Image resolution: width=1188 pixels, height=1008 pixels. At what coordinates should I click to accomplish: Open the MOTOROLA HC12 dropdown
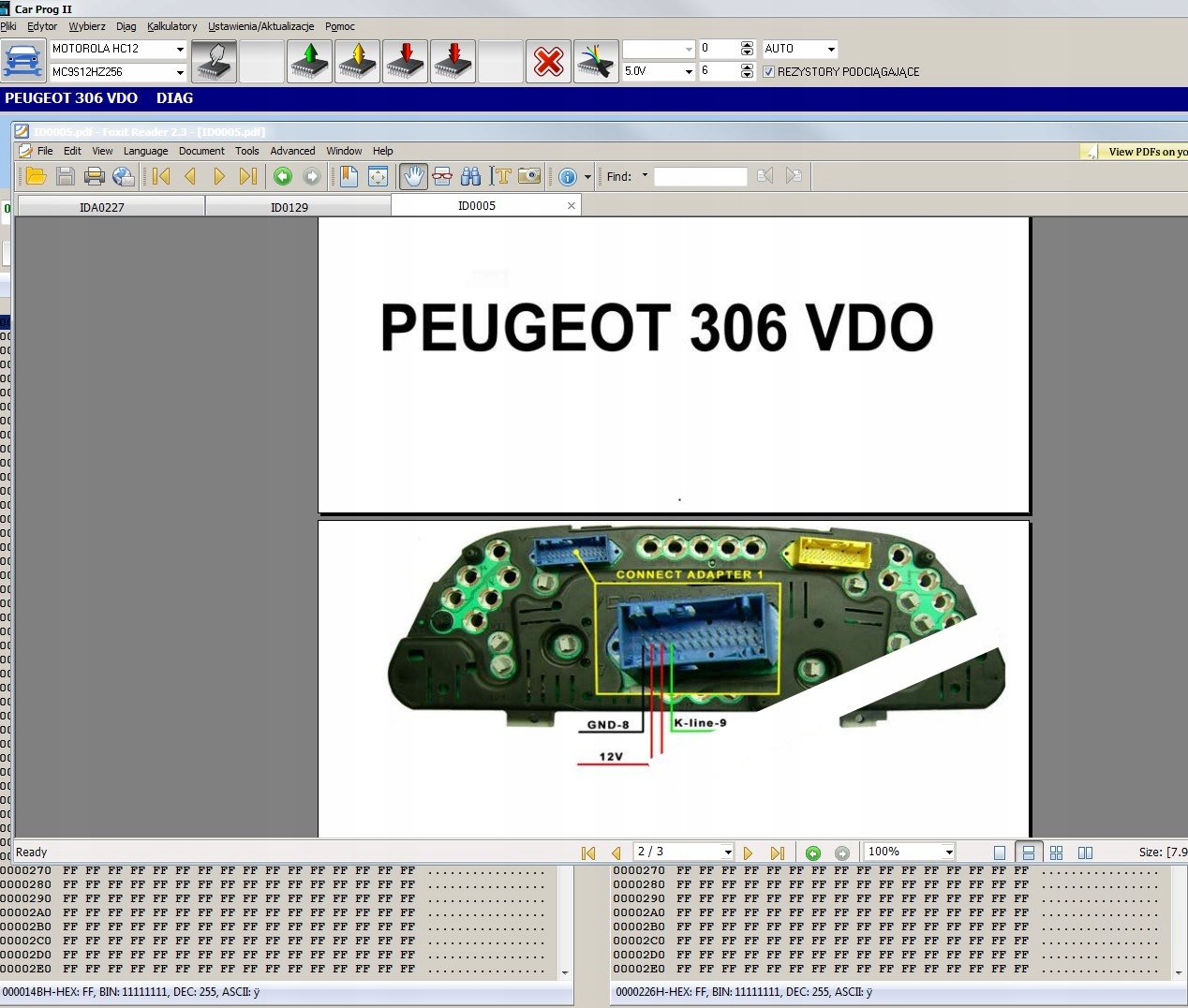point(118,49)
